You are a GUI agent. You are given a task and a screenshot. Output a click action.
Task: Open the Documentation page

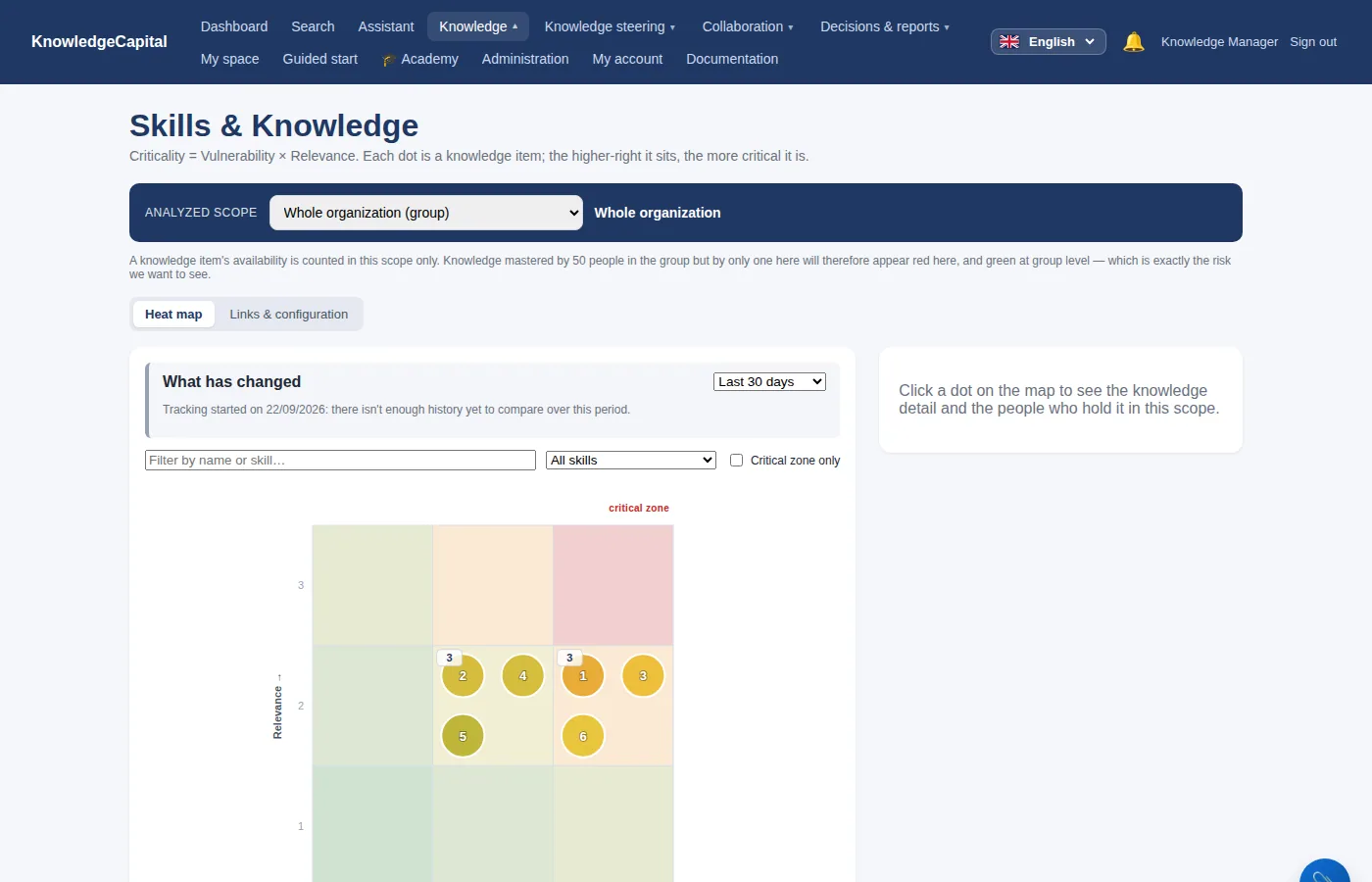[732, 59]
